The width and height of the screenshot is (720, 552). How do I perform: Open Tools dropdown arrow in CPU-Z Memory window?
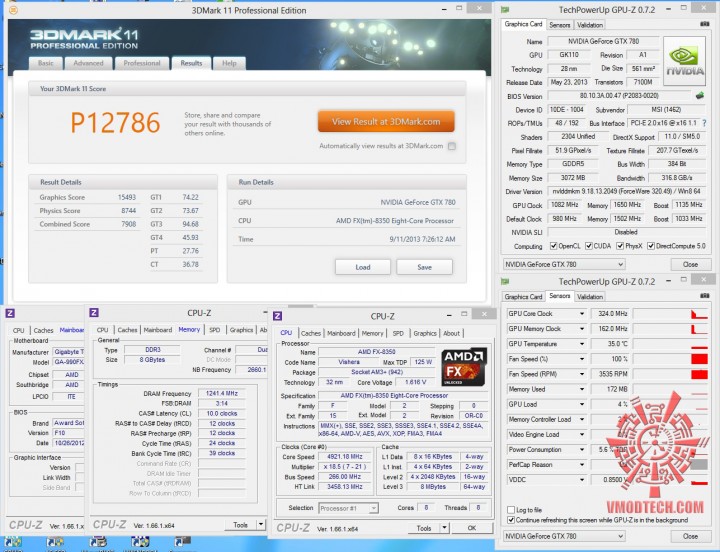(261, 524)
